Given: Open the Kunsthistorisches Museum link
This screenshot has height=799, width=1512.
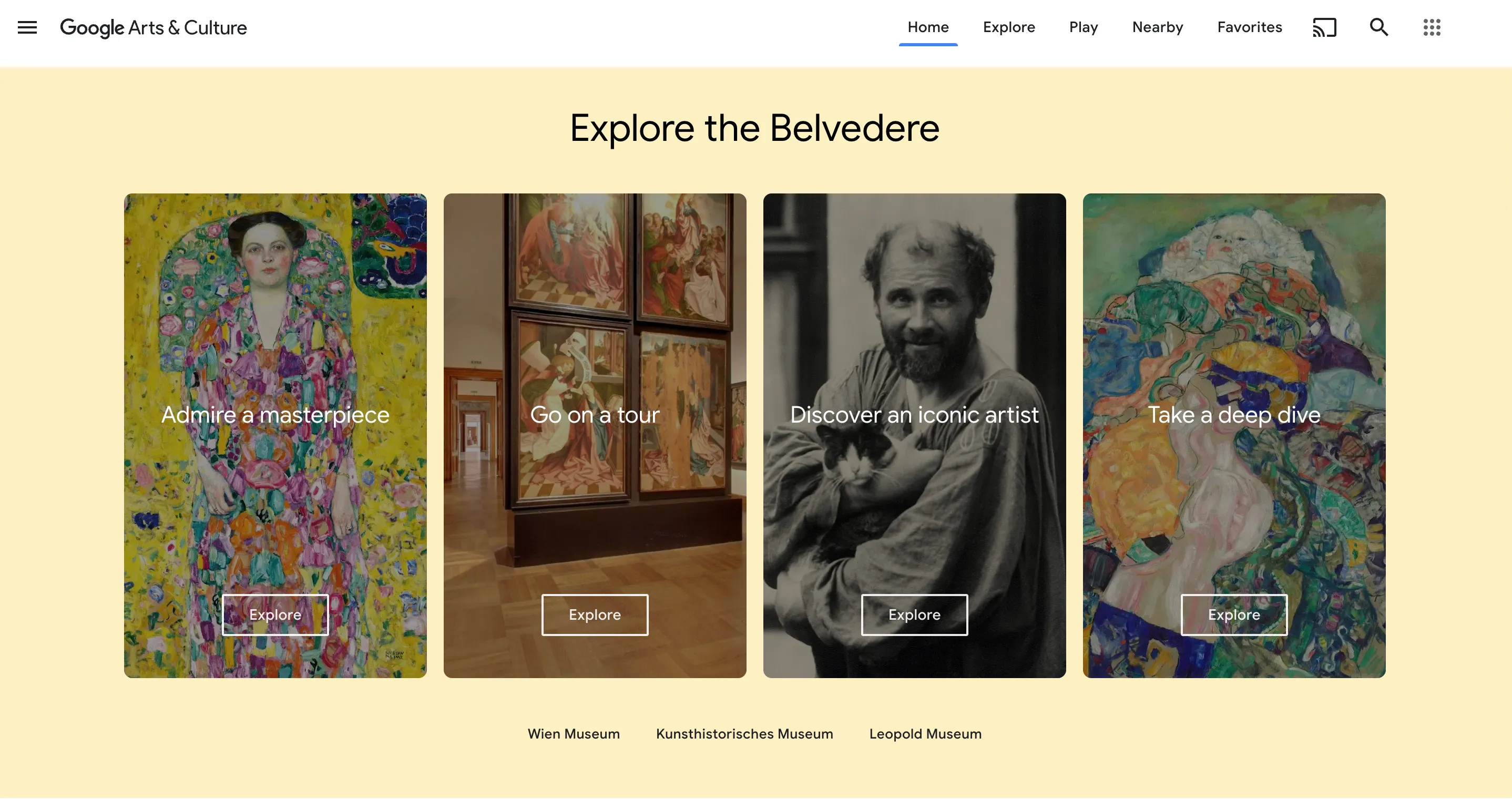Looking at the screenshot, I should (x=744, y=734).
